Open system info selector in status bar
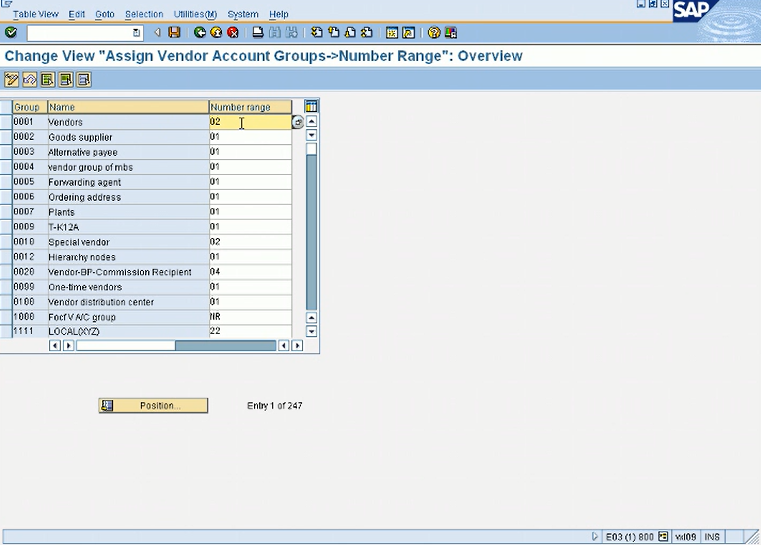Image resolution: width=761 pixels, height=545 pixels. pos(663,536)
